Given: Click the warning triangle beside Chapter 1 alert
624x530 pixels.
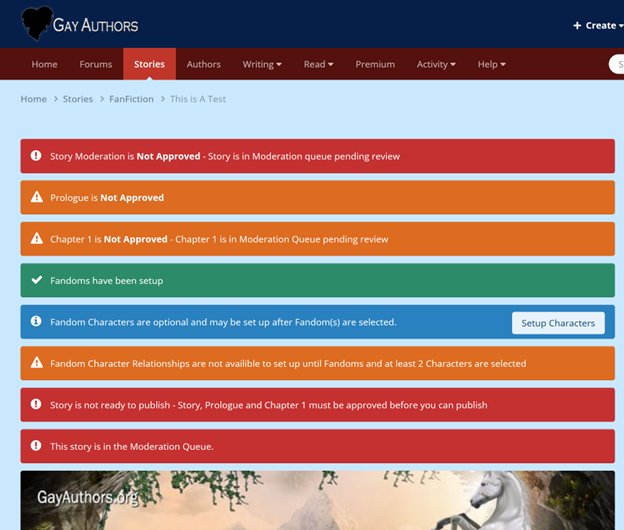Looking at the screenshot, I should click(x=36, y=240).
